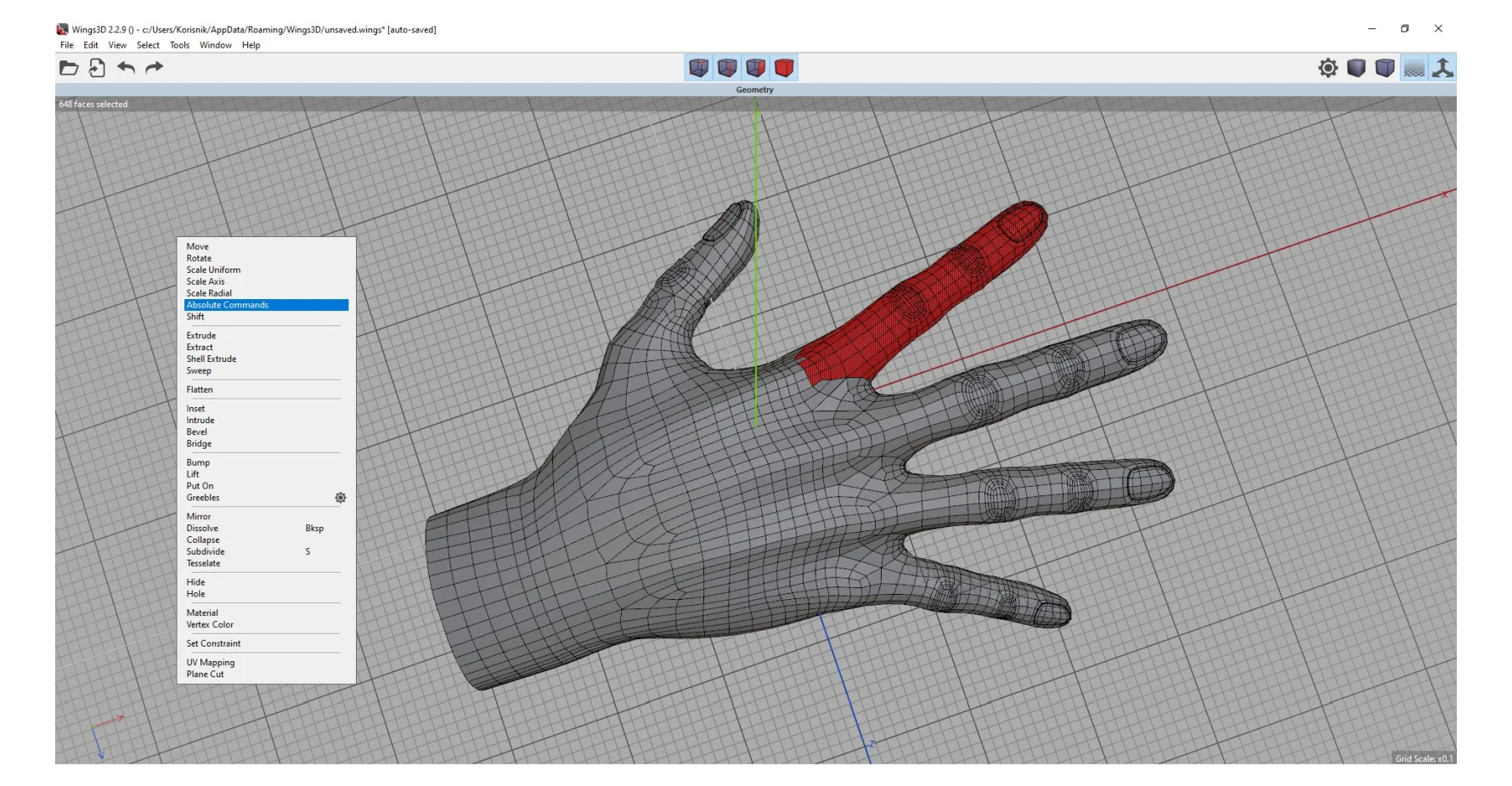Toggle axes display in the toolbar
The width and height of the screenshot is (1512, 786).
coord(1442,68)
